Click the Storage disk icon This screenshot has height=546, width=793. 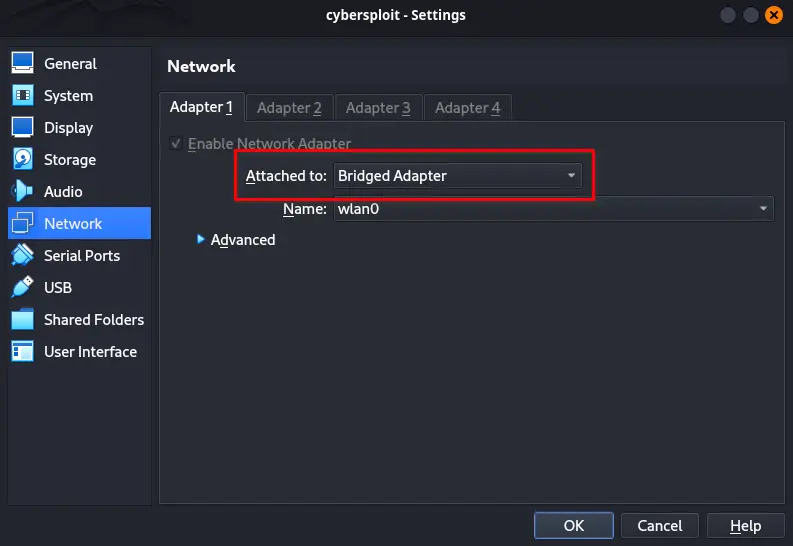pos(22,159)
